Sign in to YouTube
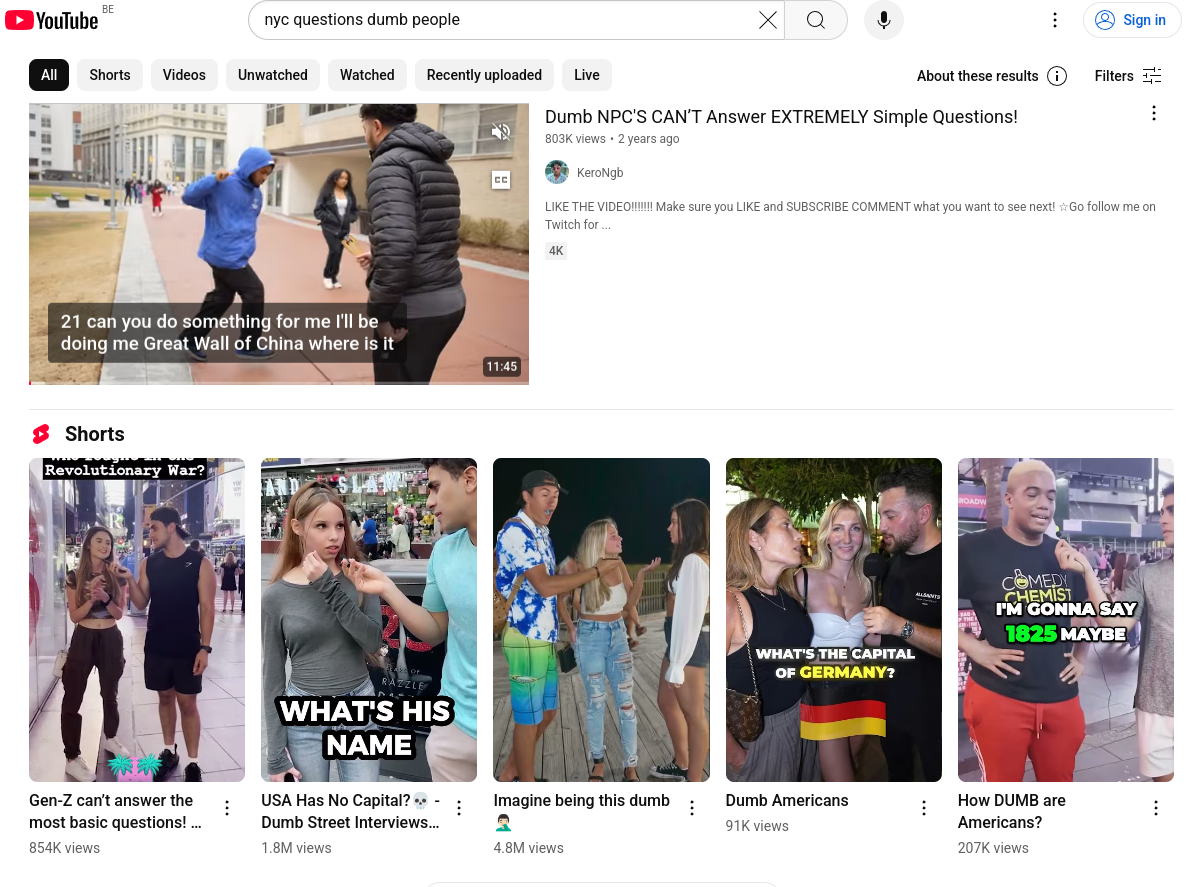This screenshot has height=887, width=1200. (x=1132, y=20)
